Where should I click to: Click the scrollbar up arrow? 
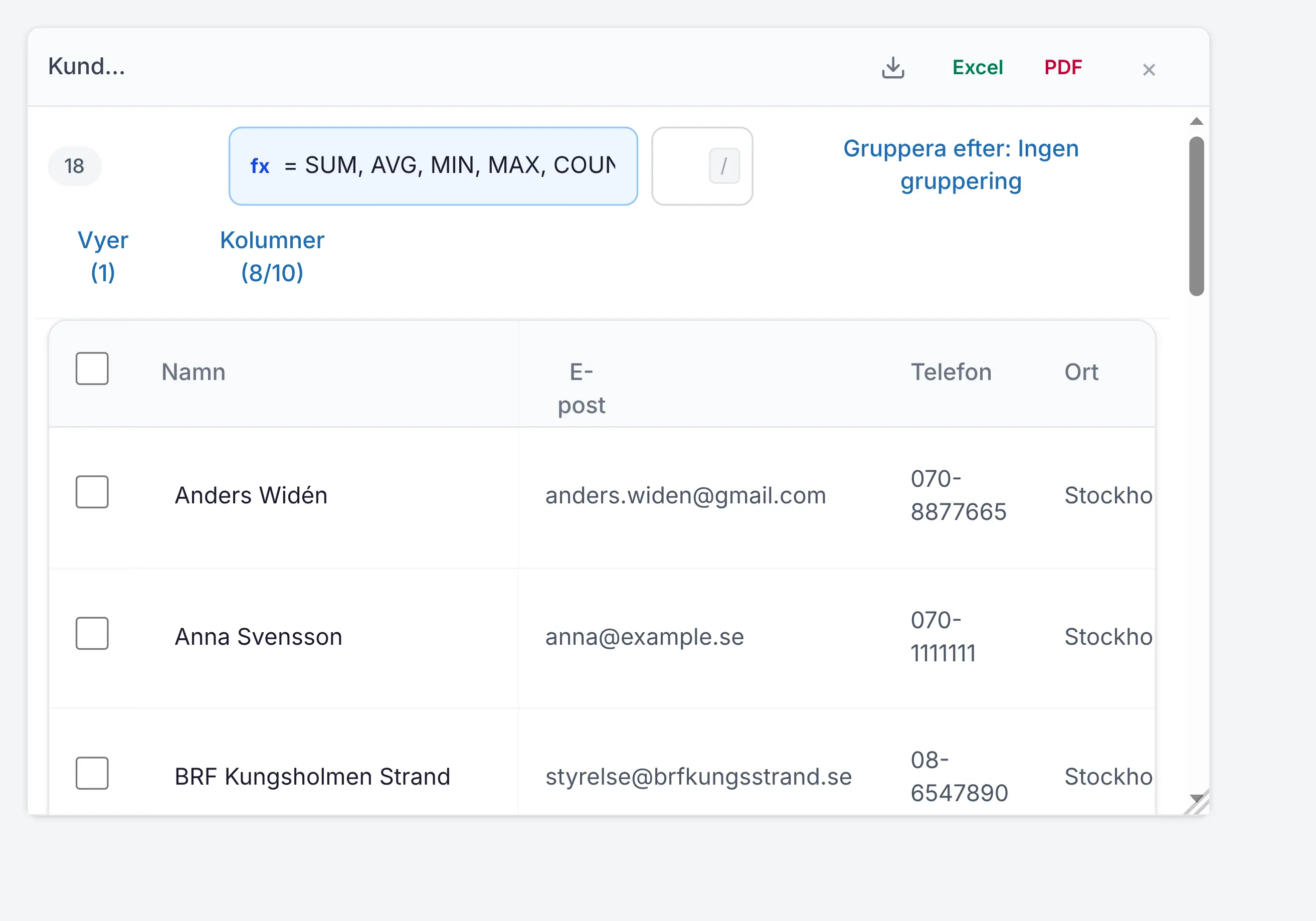coord(1196,121)
